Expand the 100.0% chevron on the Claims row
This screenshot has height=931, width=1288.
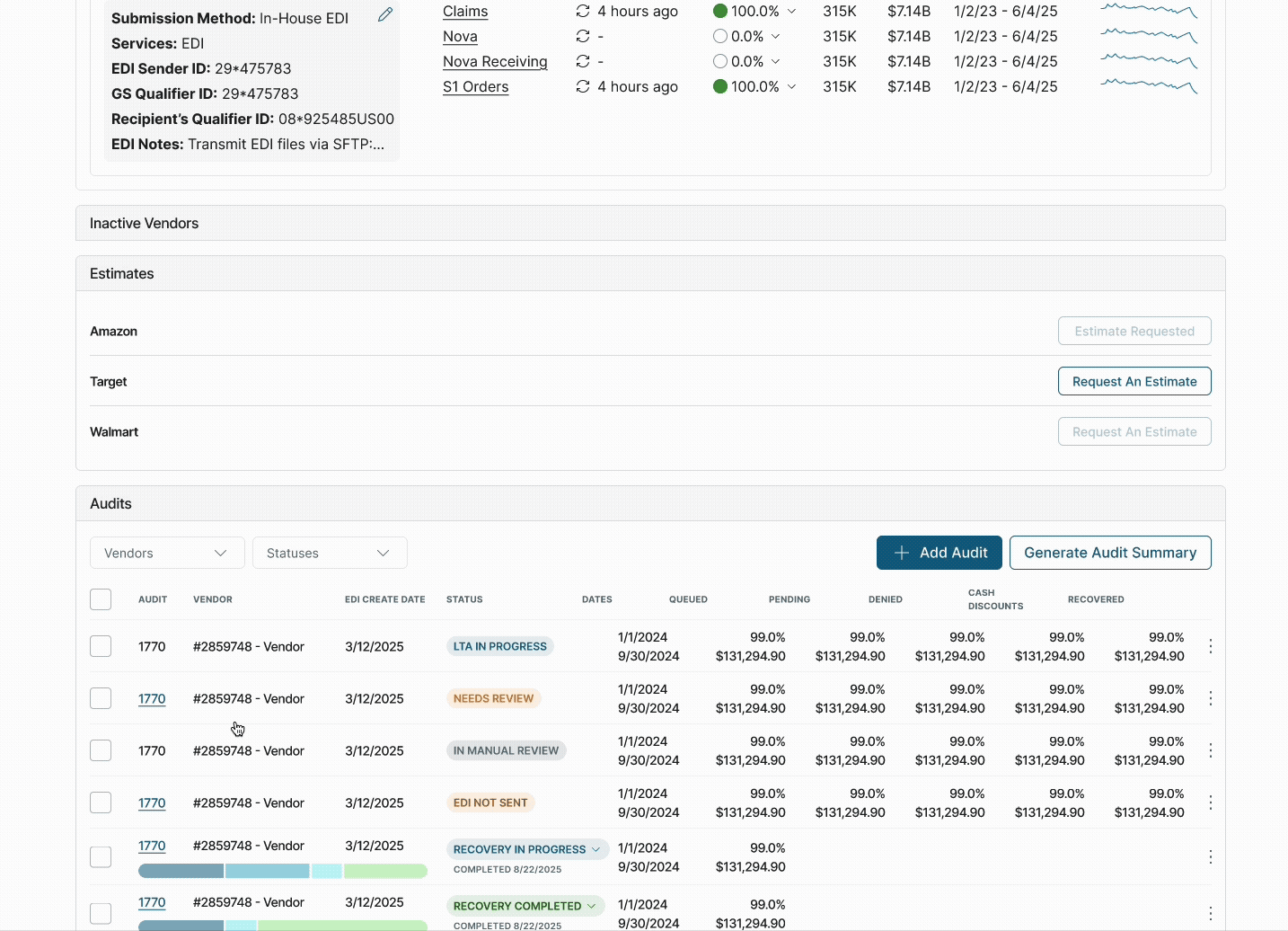791,11
